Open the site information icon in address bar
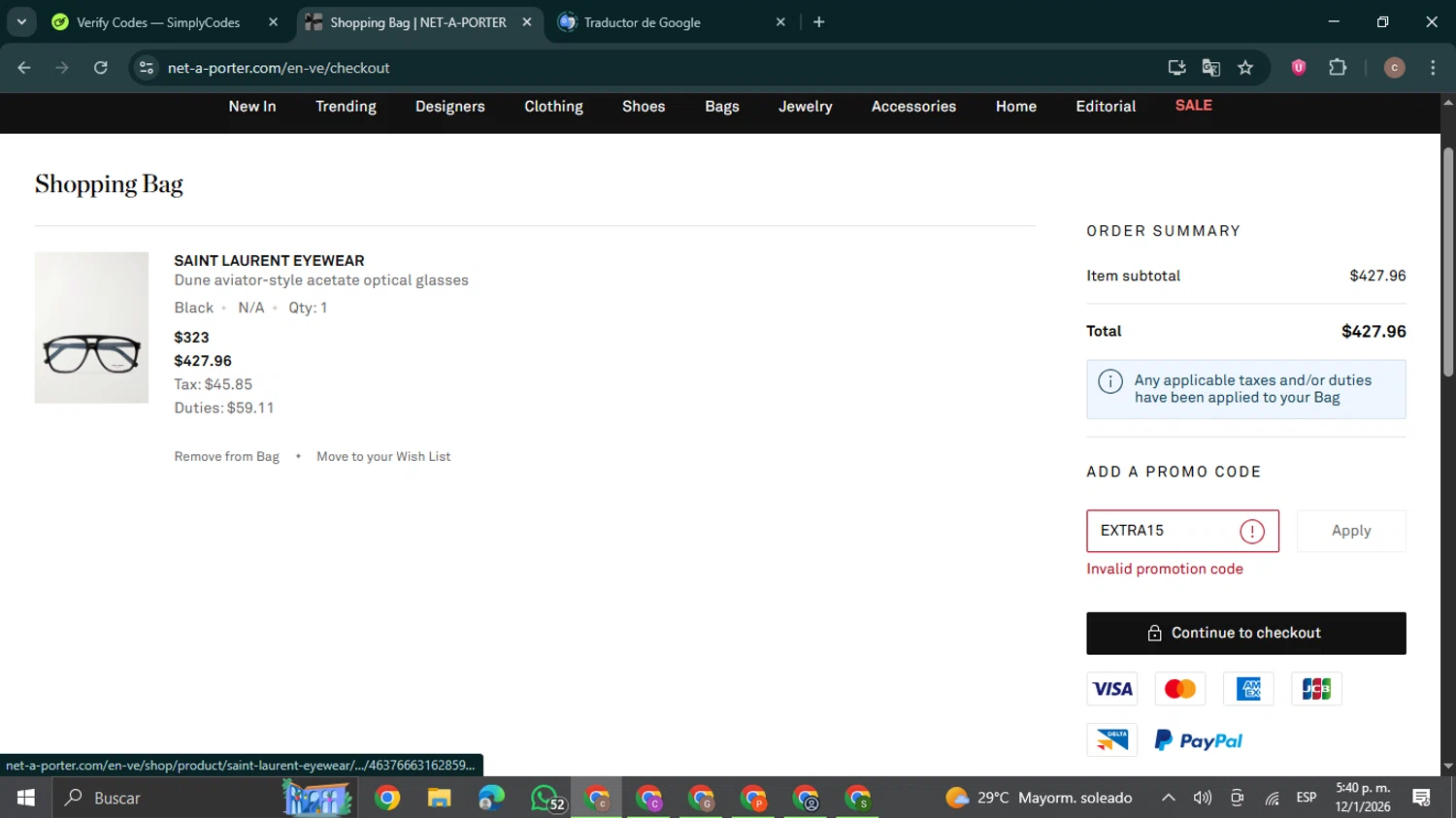 click(147, 68)
